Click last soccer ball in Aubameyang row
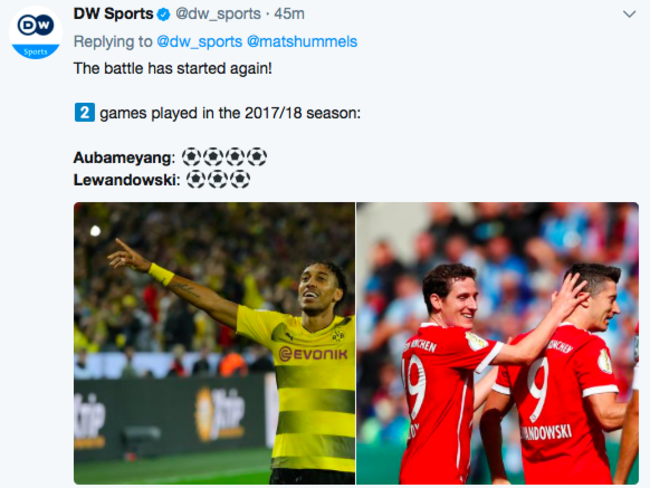This screenshot has width=650, height=488. click(257, 157)
